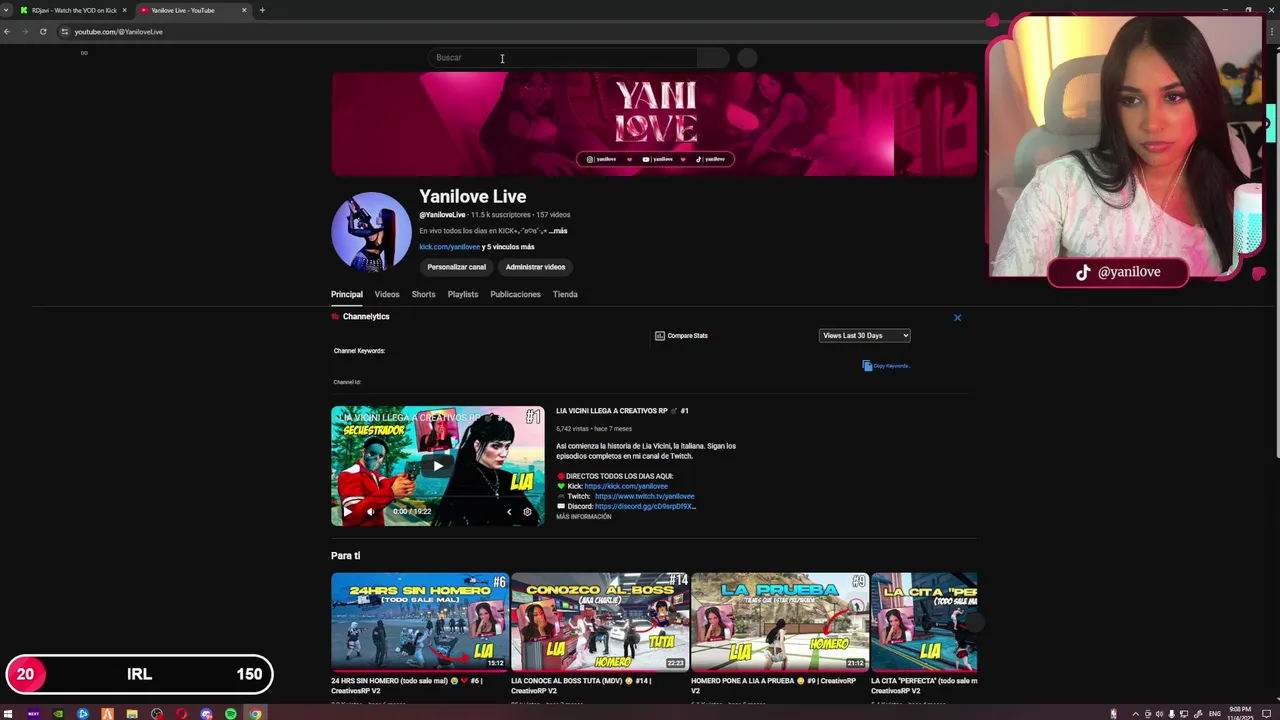This screenshot has height=720, width=1280.
Task: Click 'HOMERO PONE A LIA A PRUEBA' video title
Action: 773,685
